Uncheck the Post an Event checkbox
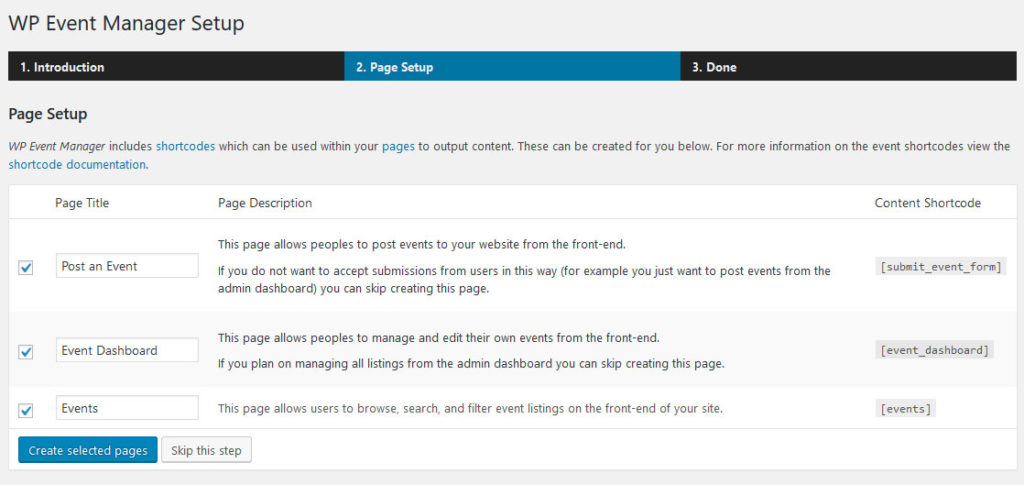The image size is (1024, 485). point(25,268)
